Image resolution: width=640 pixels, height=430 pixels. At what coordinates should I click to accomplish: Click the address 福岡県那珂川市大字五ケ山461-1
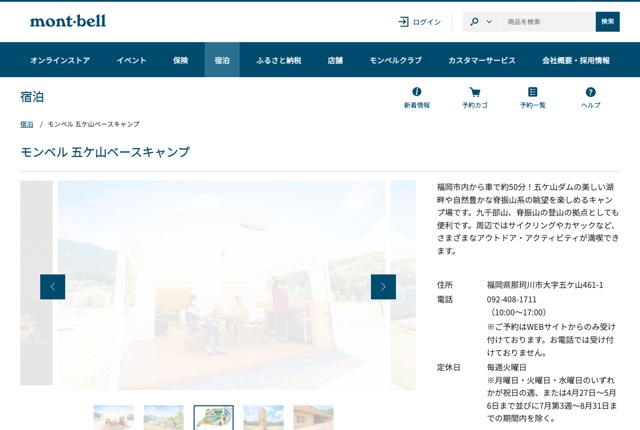click(x=545, y=285)
